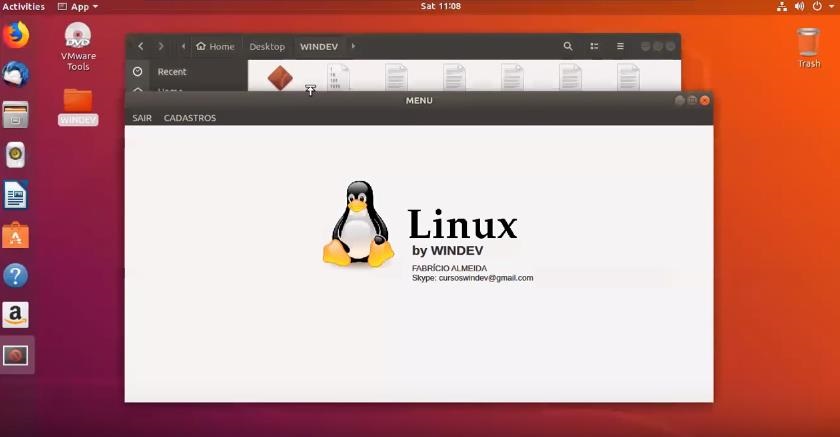Open system menu dropdown arrow in top bar

point(831,6)
